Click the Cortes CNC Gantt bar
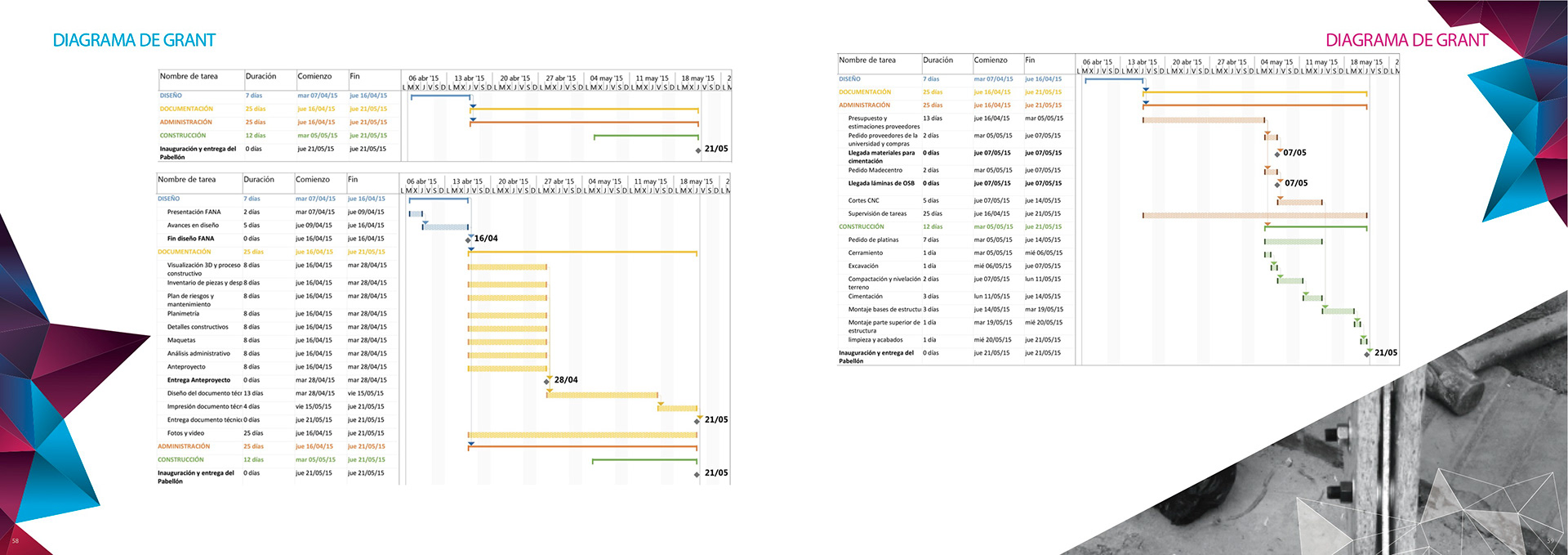Viewport: 1568px width, 555px height. pos(1300,202)
